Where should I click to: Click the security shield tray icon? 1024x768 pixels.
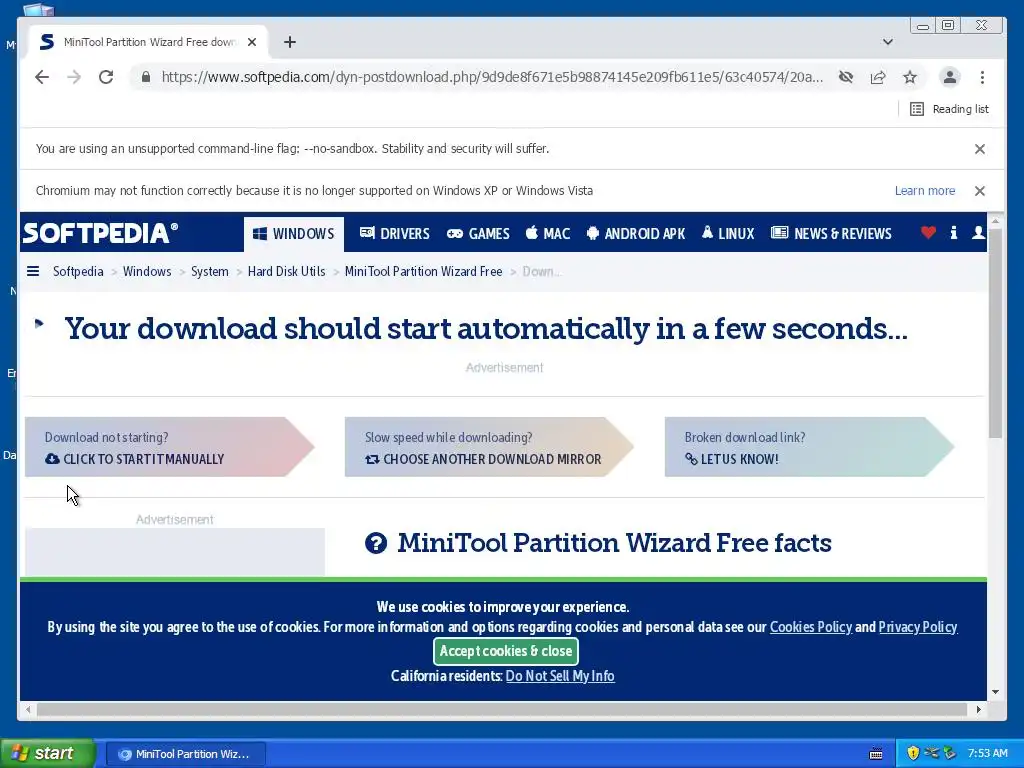coord(913,753)
